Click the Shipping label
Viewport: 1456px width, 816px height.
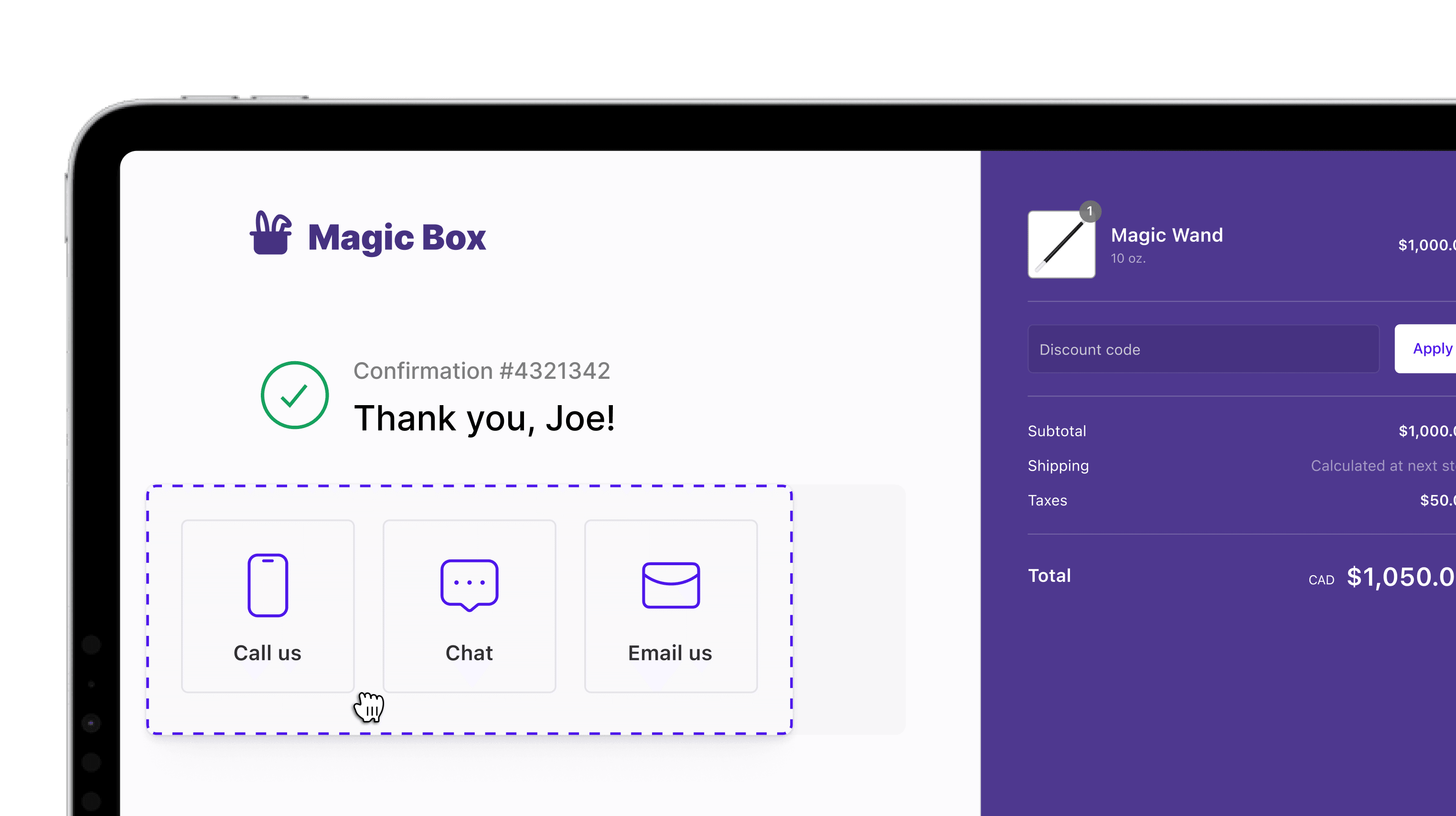coord(1058,466)
